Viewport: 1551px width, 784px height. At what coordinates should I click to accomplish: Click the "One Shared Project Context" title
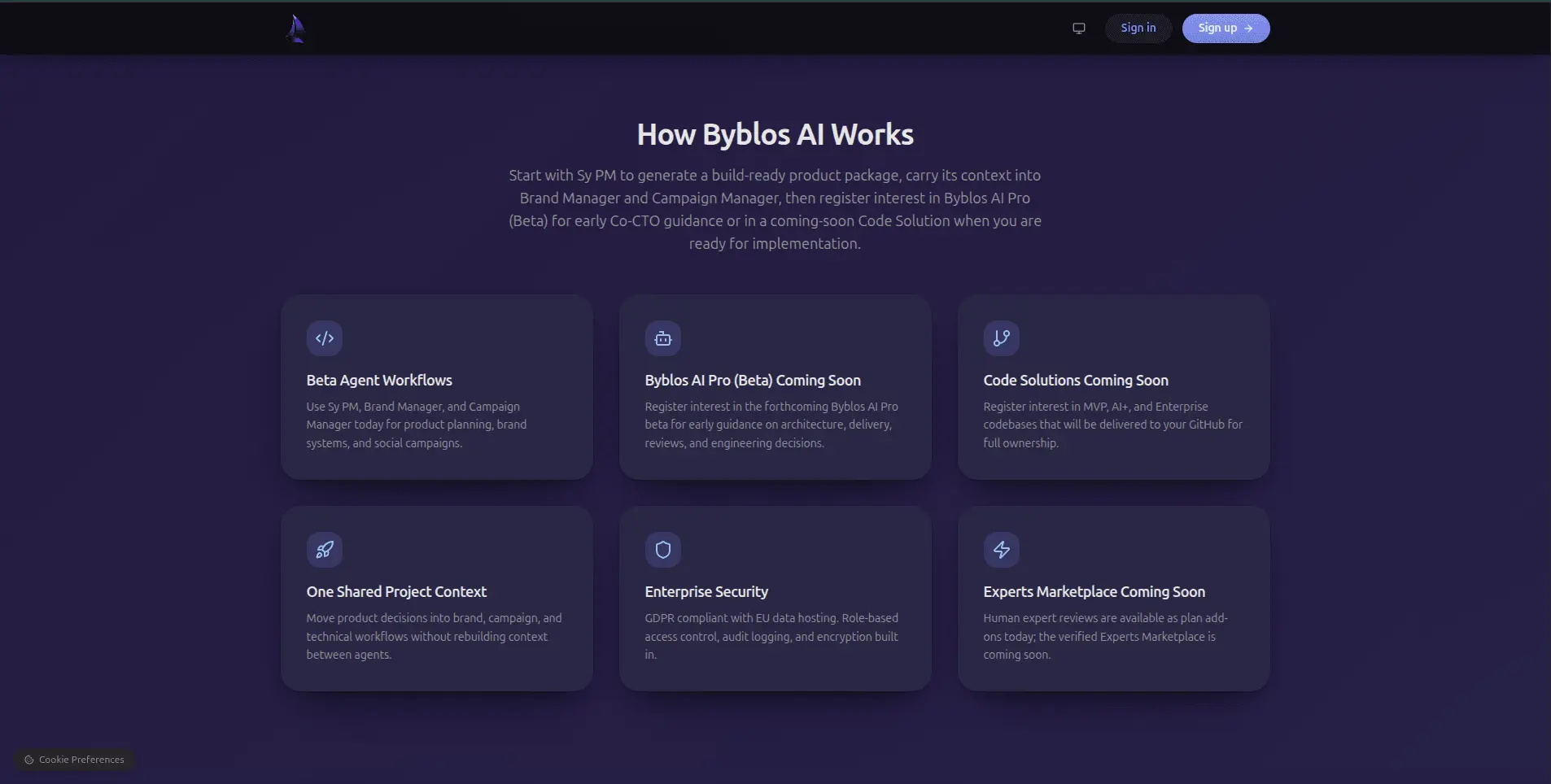tap(396, 592)
